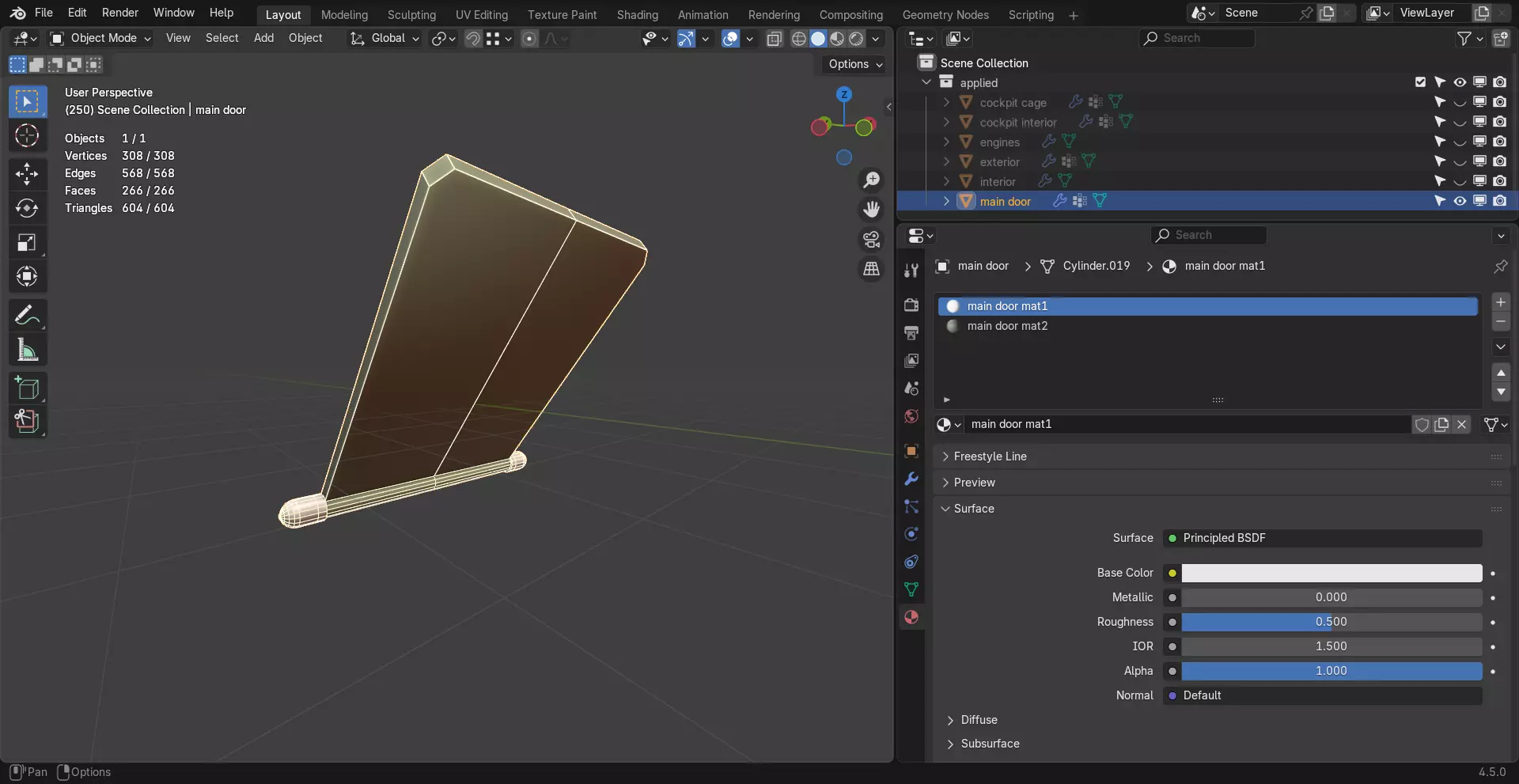The height and width of the screenshot is (784, 1519).
Task: Click the viewport zoom magnifier icon
Action: tap(871, 180)
